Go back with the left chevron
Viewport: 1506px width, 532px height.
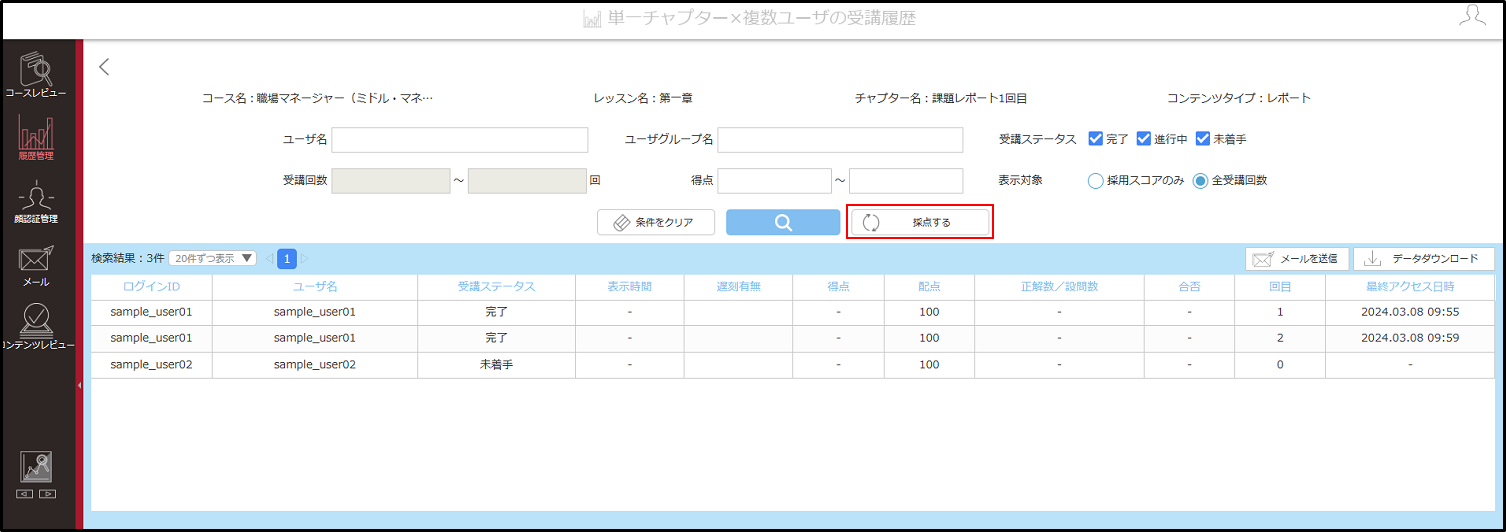[x=104, y=67]
